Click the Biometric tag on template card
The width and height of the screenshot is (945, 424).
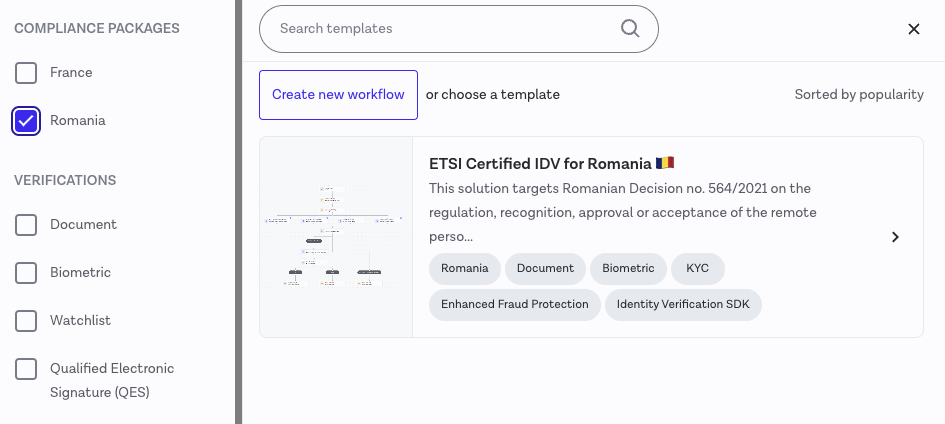pyautogui.click(x=628, y=269)
